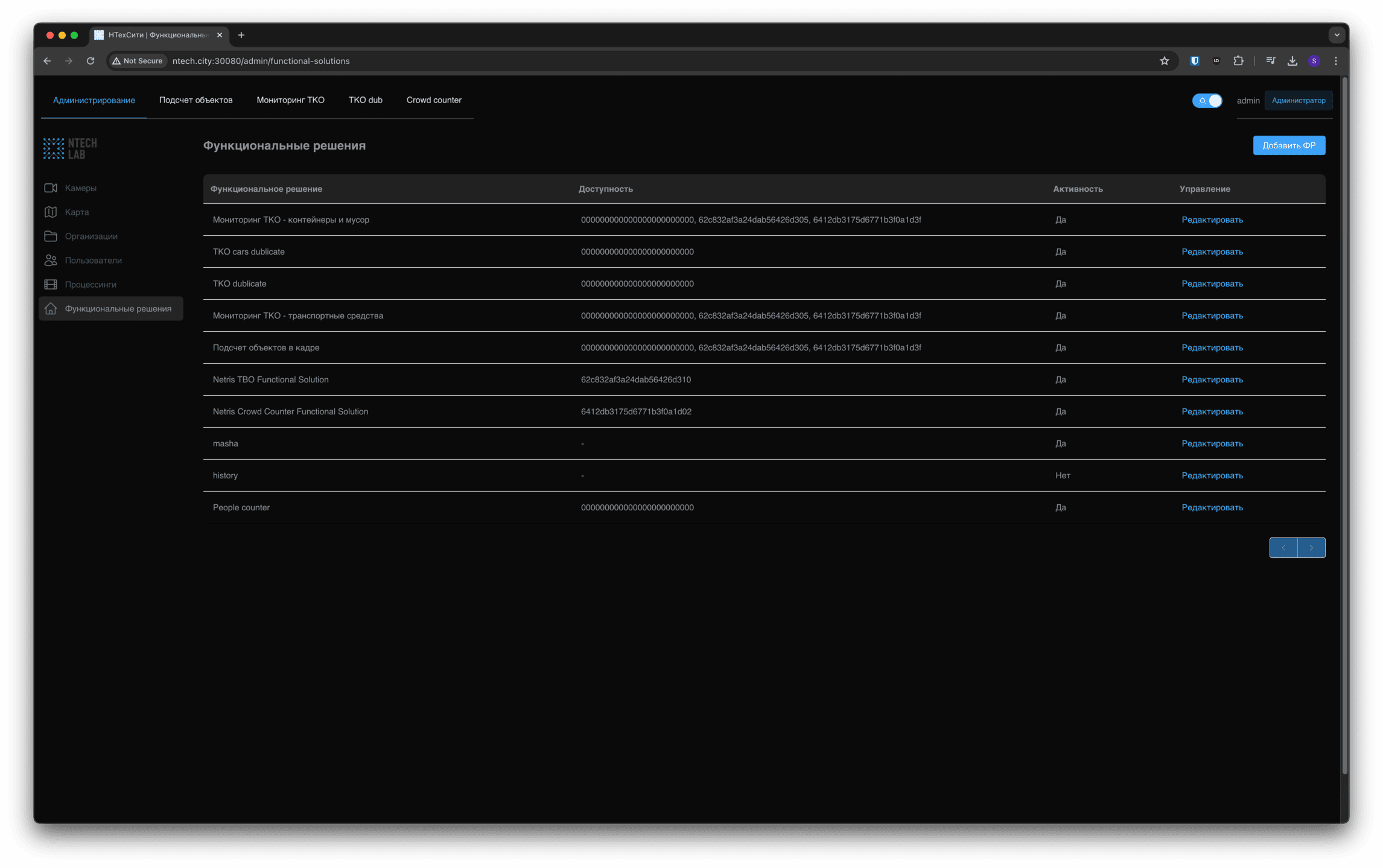Toggle the light/dark theme switch
The height and width of the screenshot is (868, 1383).
click(x=1207, y=101)
